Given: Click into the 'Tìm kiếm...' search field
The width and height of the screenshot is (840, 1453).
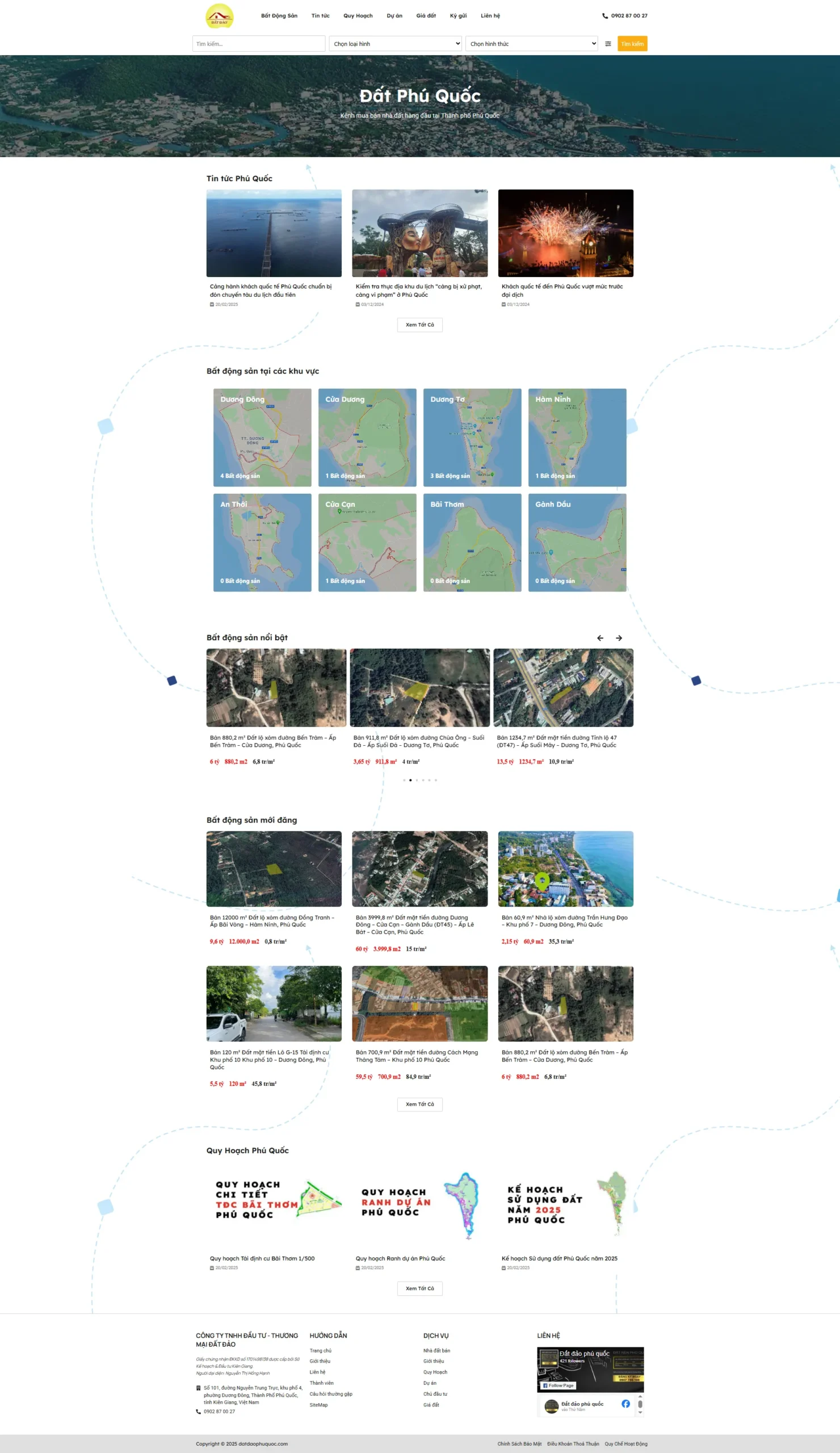Looking at the screenshot, I should click(259, 44).
